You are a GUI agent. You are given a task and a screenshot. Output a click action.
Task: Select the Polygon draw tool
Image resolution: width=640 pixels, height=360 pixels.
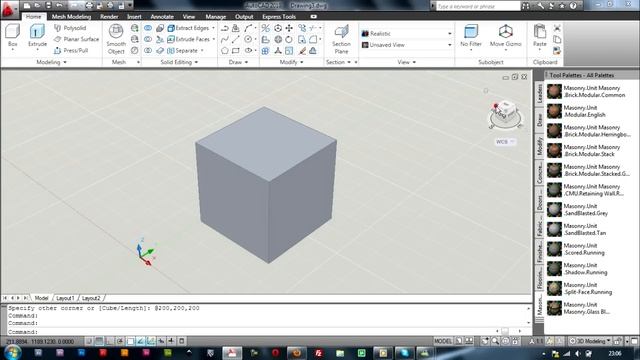click(x=224, y=51)
